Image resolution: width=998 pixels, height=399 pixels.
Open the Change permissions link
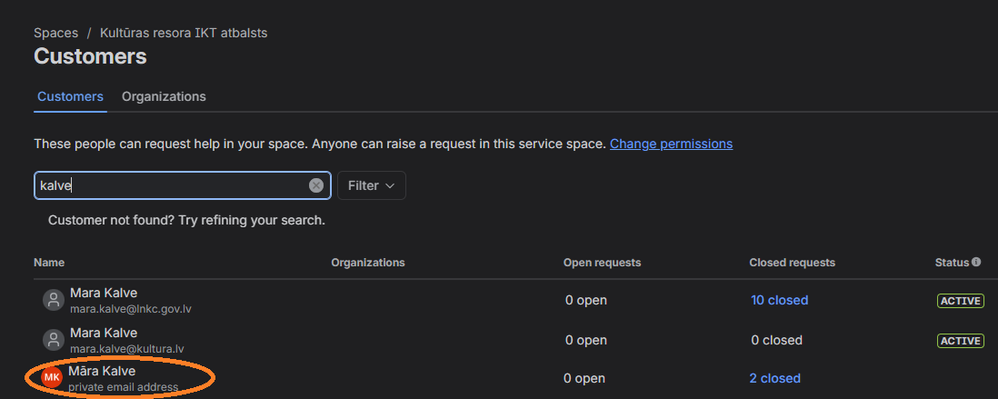pyautogui.click(x=671, y=144)
